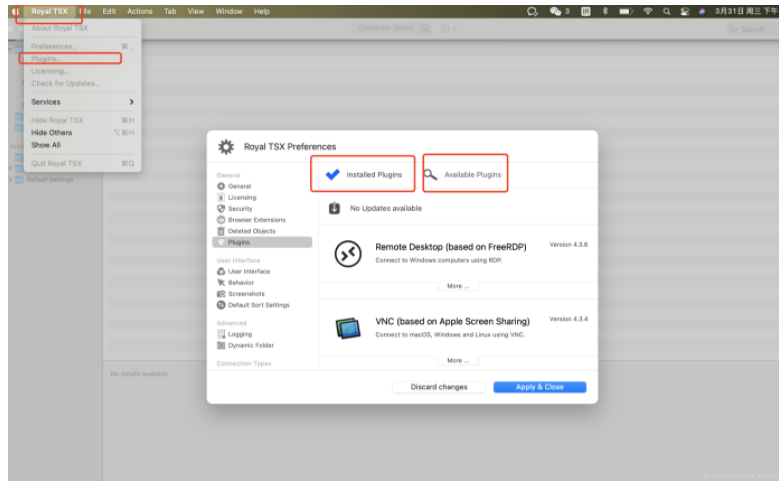Click the Security shield icon in sidebar
Image resolution: width=779 pixels, height=482 pixels.
click(221, 209)
